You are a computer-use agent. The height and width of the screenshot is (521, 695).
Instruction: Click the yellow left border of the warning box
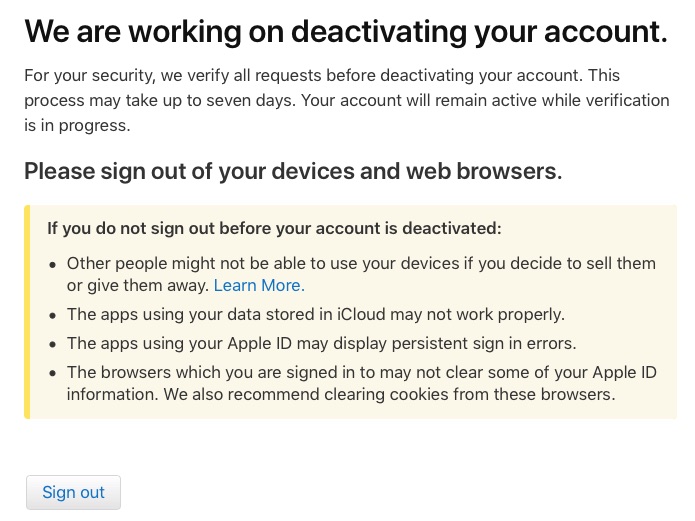[x=27, y=312]
